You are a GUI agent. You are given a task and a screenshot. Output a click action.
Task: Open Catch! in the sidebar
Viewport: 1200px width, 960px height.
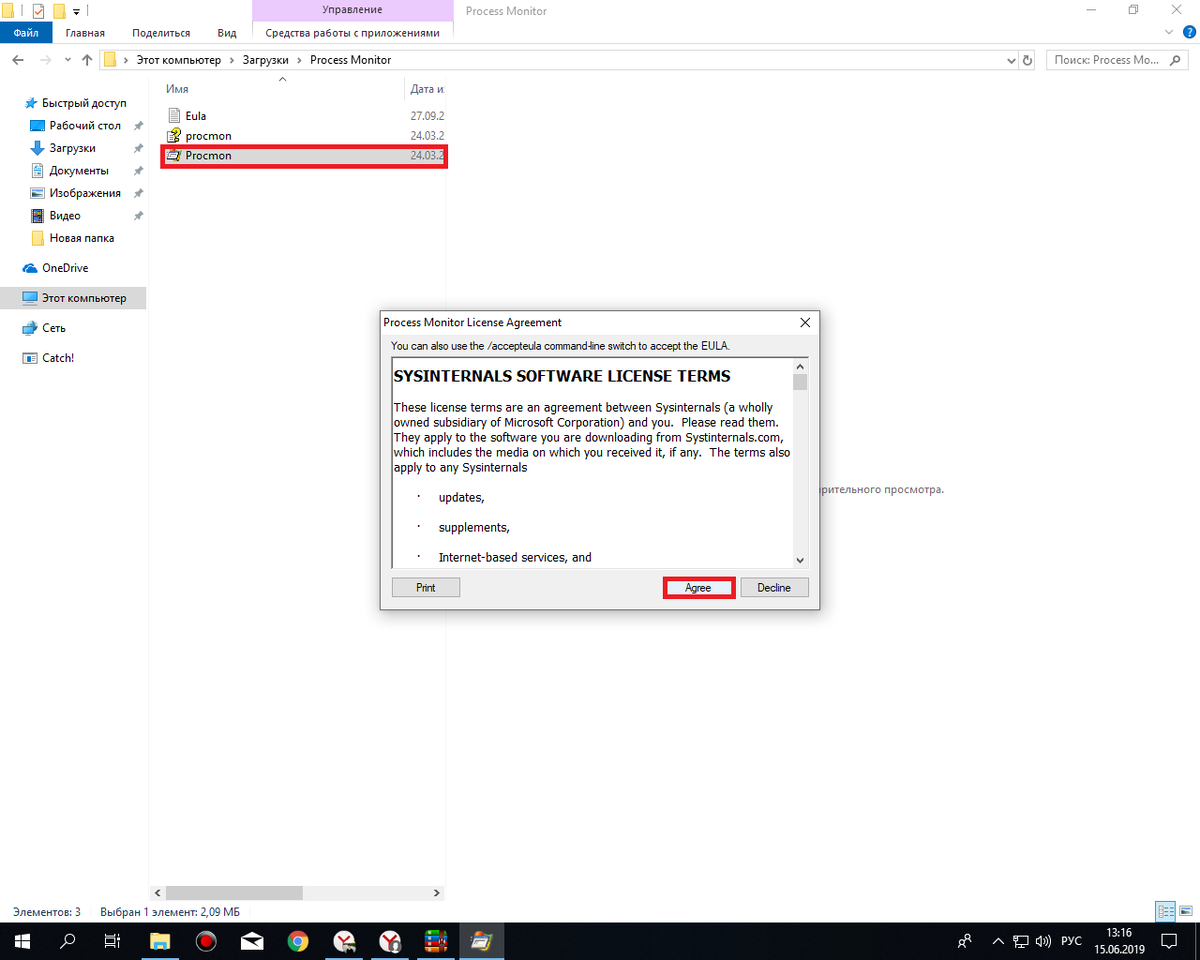point(58,358)
